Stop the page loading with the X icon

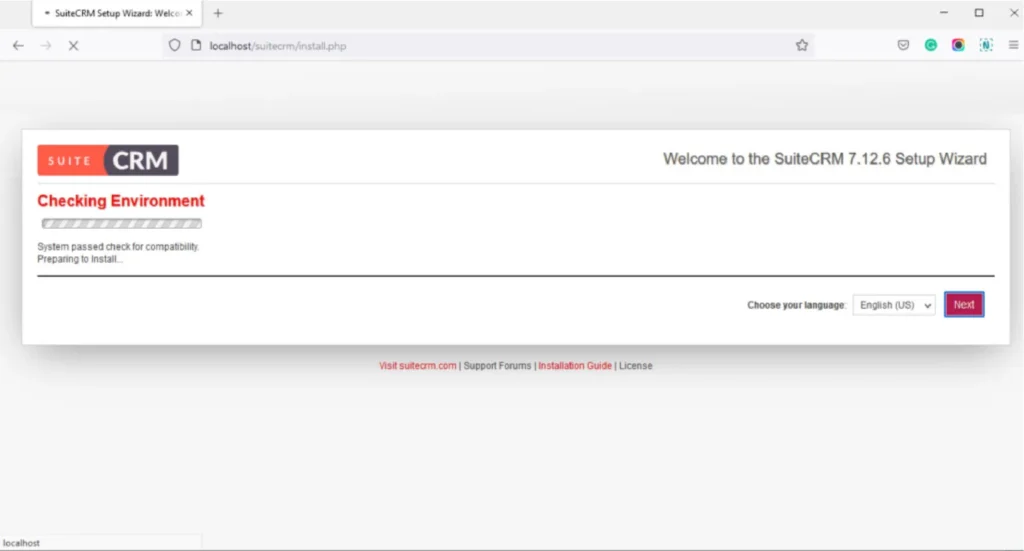point(73,45)
